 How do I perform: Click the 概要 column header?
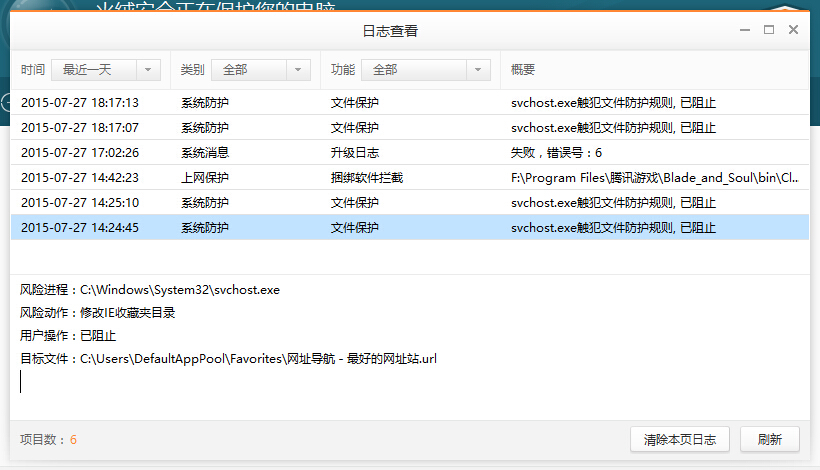point(523,70)
